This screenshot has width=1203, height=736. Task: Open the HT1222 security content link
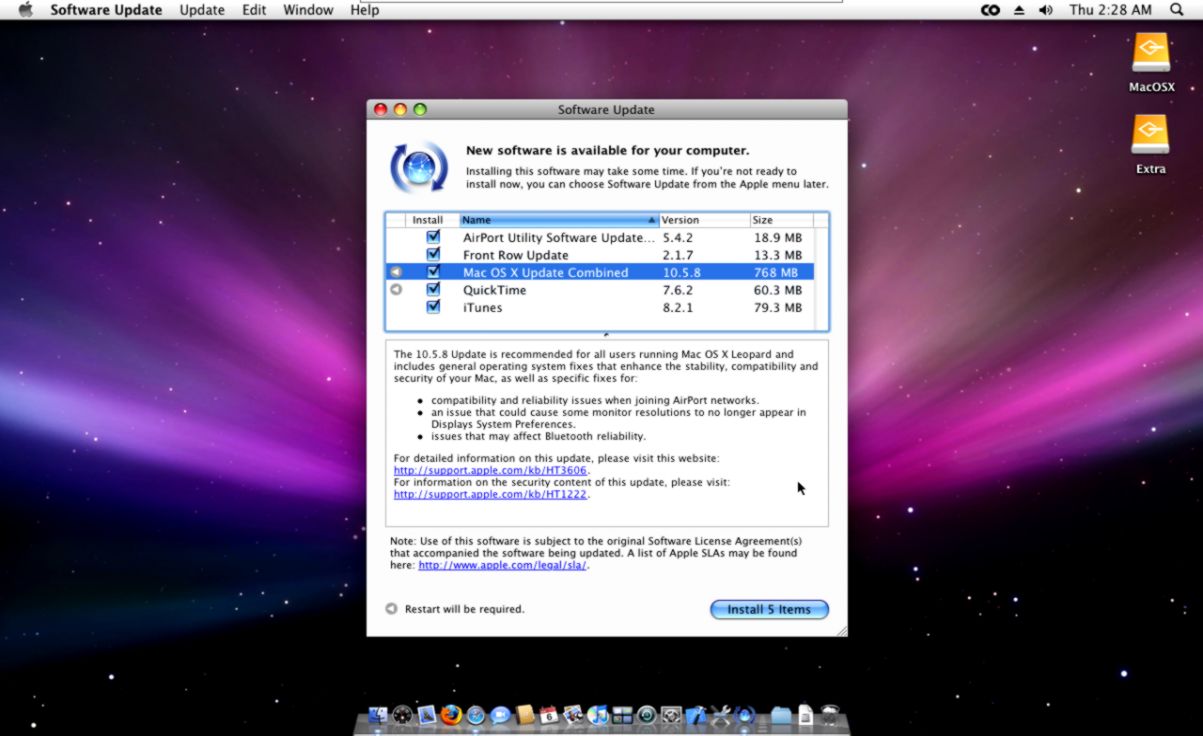point(490,494)
